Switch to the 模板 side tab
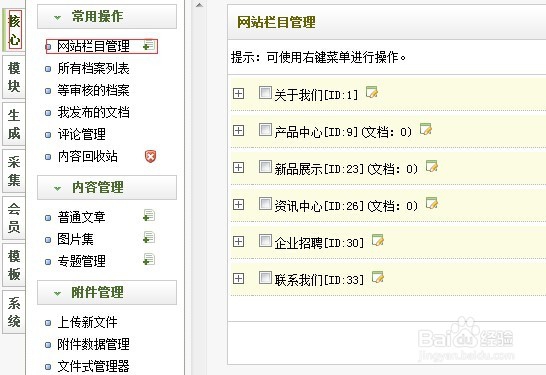 click(14, 265)
